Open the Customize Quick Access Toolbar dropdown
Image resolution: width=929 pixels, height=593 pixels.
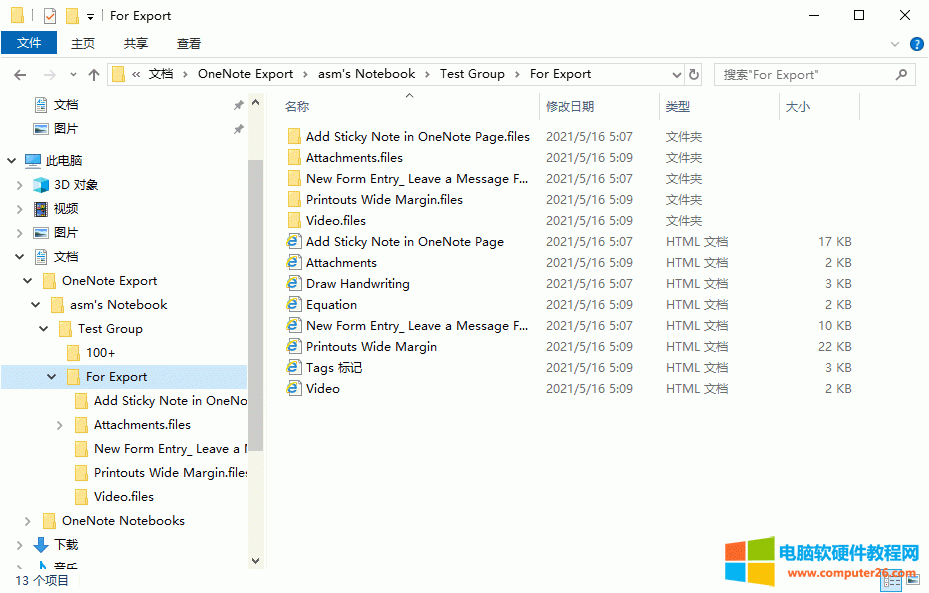pyautogui.click(x=89, y=15)
